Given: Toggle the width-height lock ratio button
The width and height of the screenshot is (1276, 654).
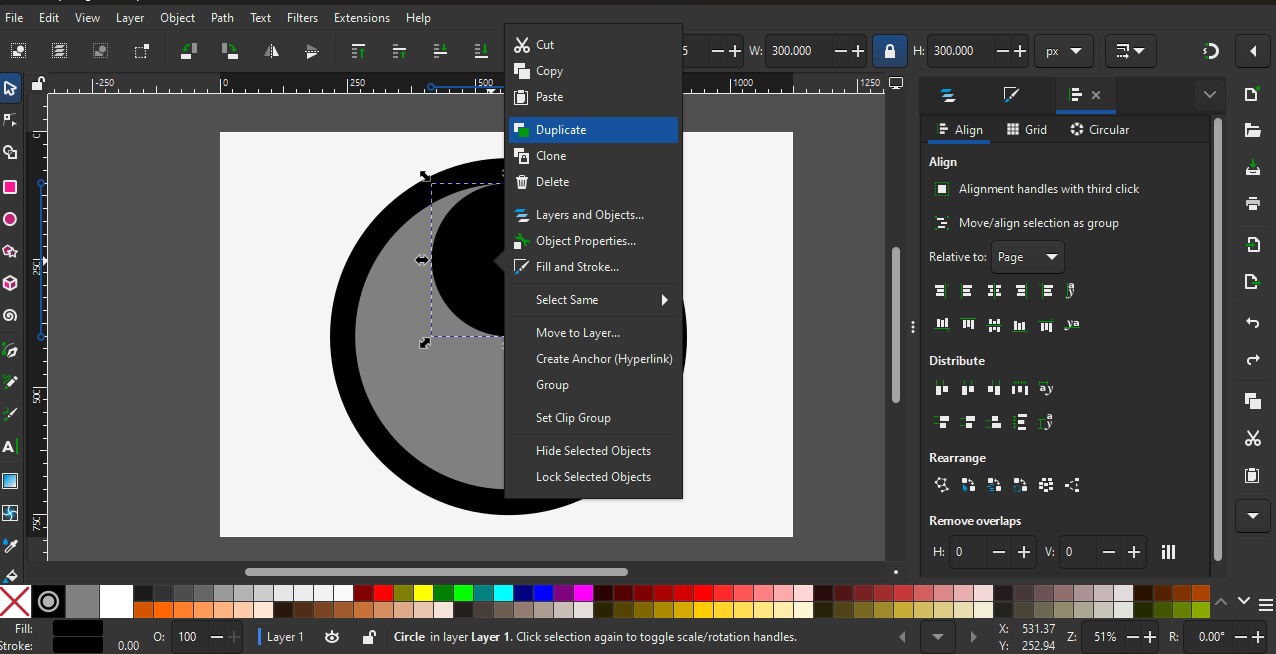Looking at the screenshot, I should tap(888, 50).
